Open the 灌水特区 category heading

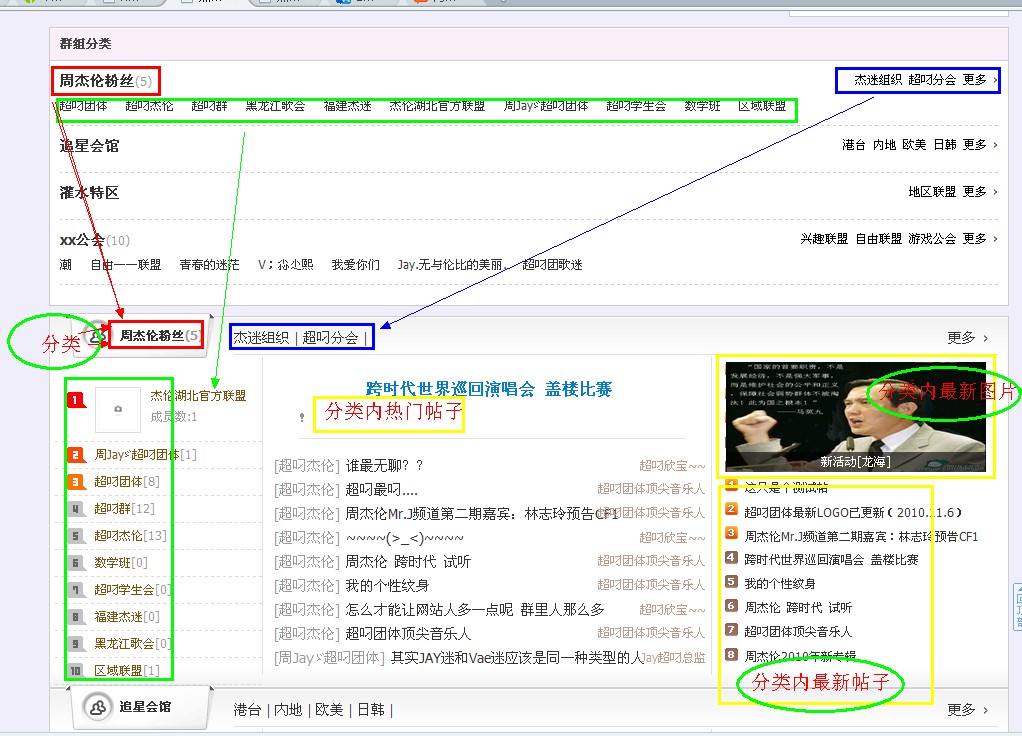(89, 192)
